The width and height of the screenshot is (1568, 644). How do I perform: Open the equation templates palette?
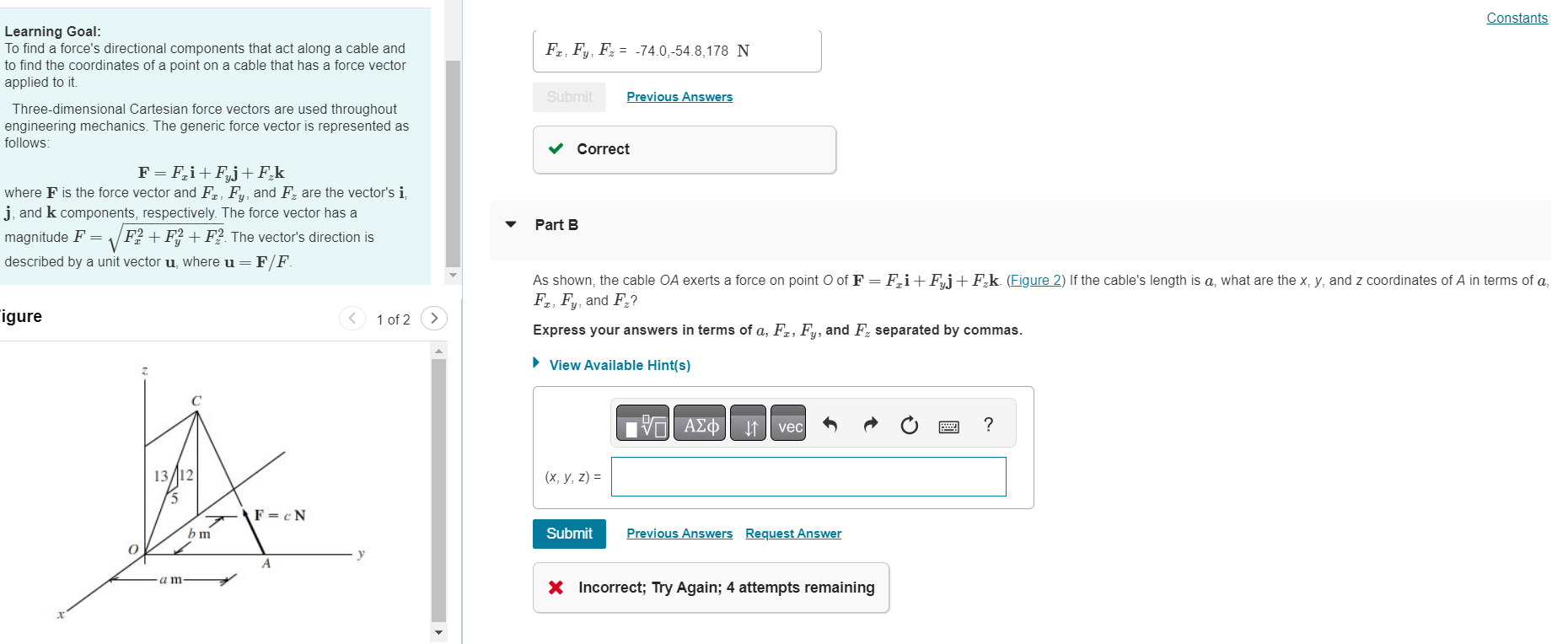[x=642, y=423]
